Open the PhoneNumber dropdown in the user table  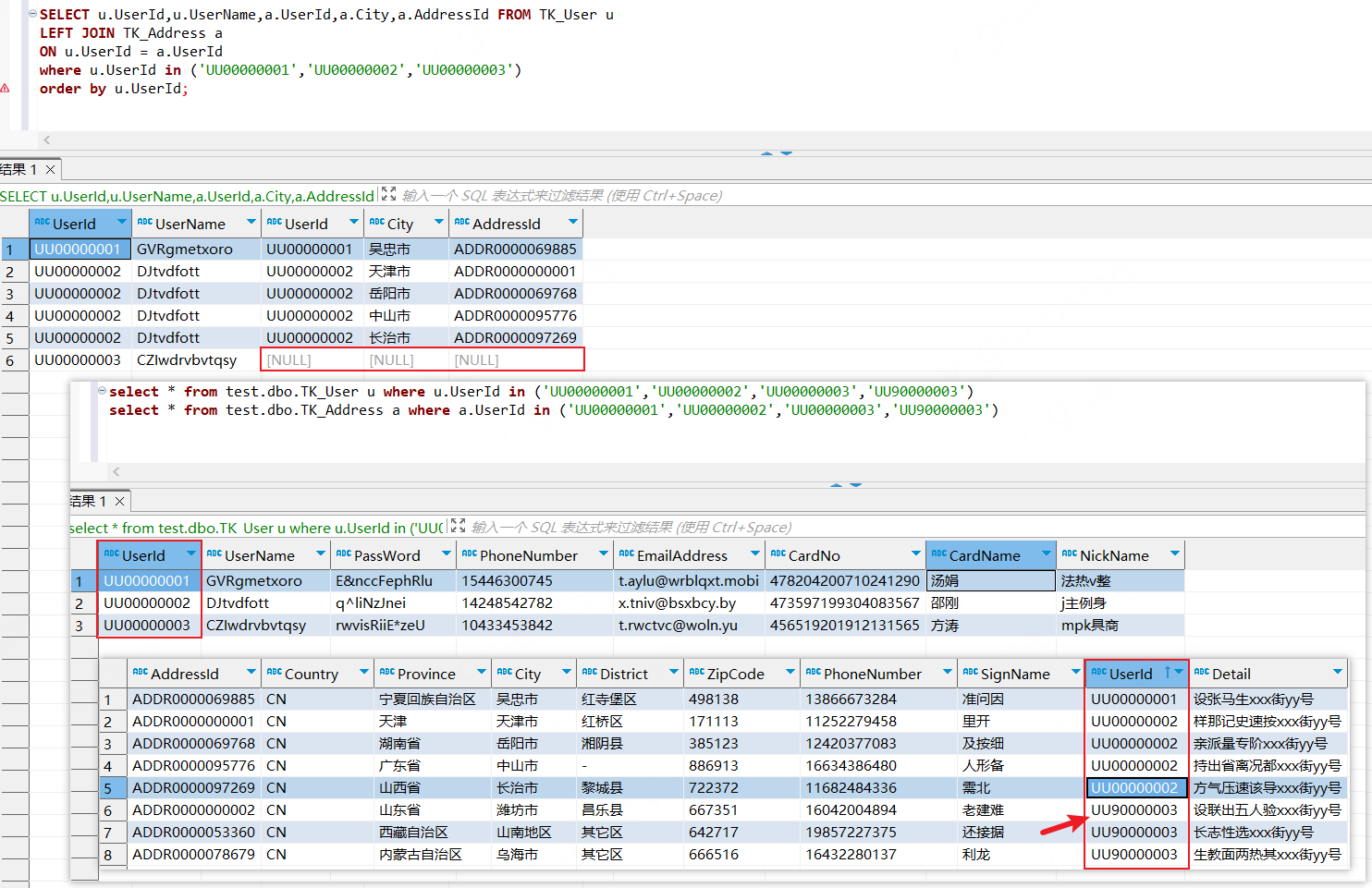(x=603, y=554)
